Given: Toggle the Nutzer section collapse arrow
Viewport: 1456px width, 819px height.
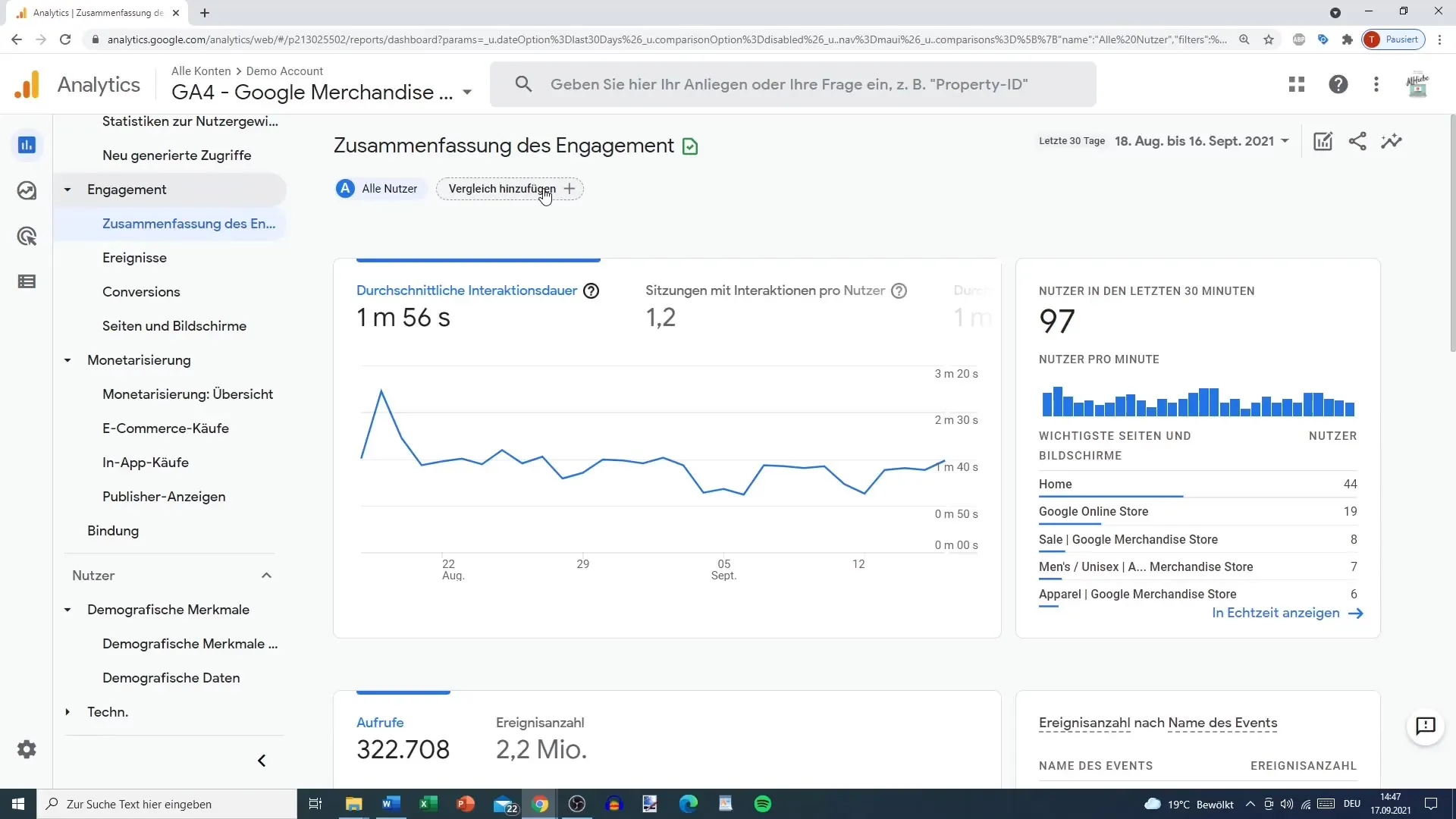Looking at the screenshot, I should (x=266, y=575).
